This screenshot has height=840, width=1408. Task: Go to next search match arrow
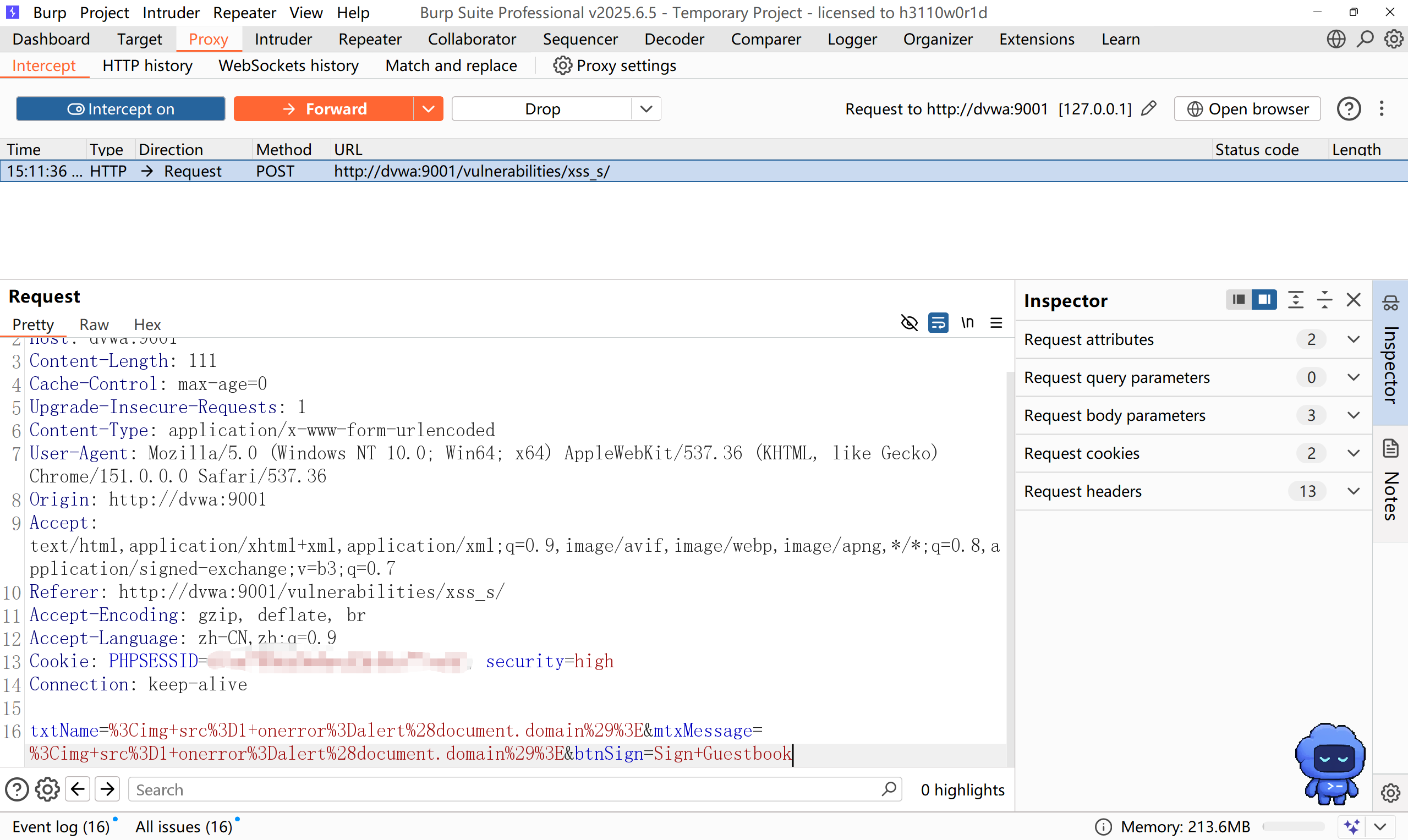[x=107, y=789]
